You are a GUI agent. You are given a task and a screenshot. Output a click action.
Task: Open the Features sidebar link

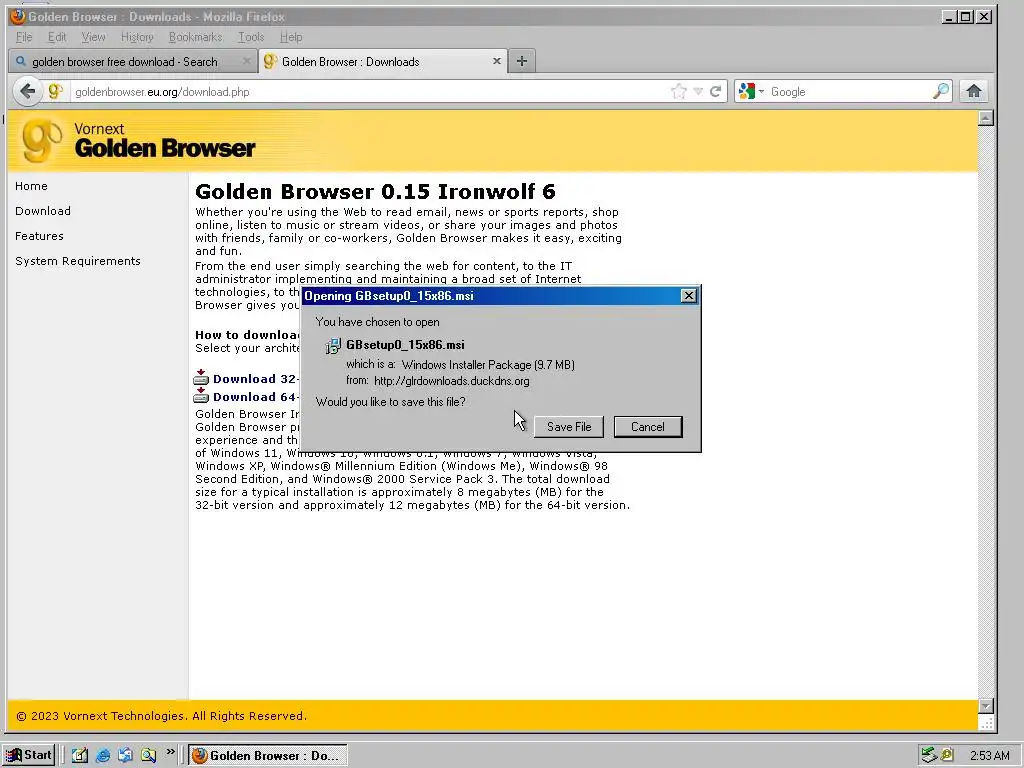(x=39, y=236)
